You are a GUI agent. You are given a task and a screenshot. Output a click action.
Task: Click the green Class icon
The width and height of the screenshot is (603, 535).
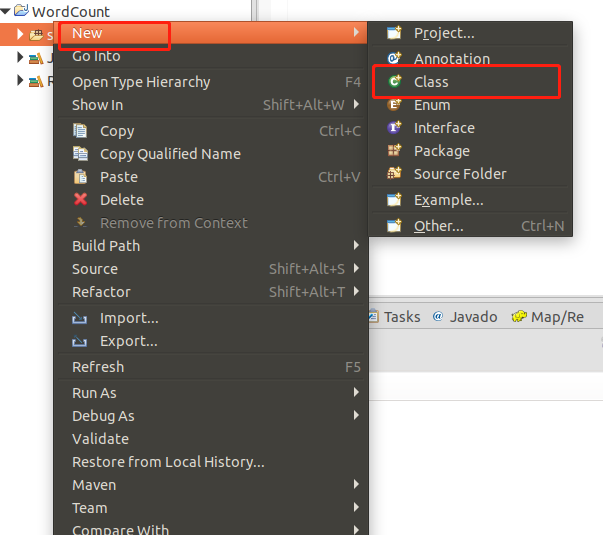point(395,82)
